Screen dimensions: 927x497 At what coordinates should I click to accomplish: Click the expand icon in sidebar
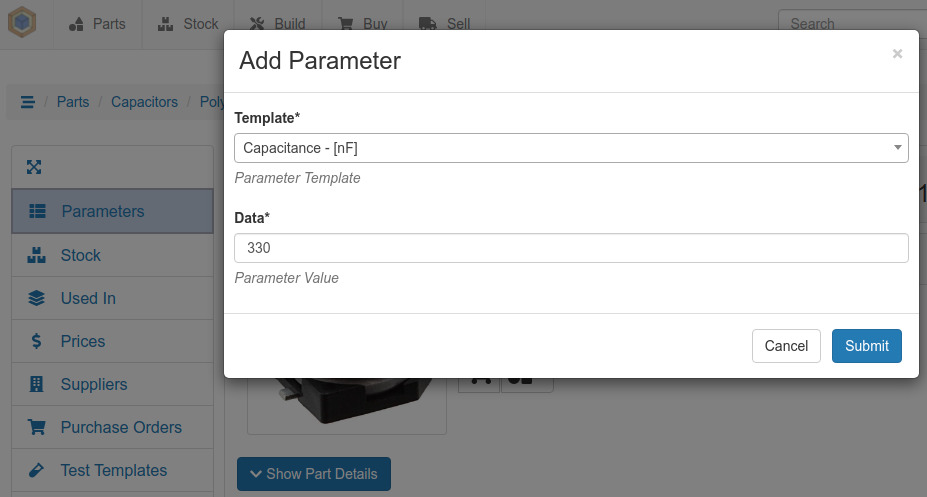click(x=33, y=167)
